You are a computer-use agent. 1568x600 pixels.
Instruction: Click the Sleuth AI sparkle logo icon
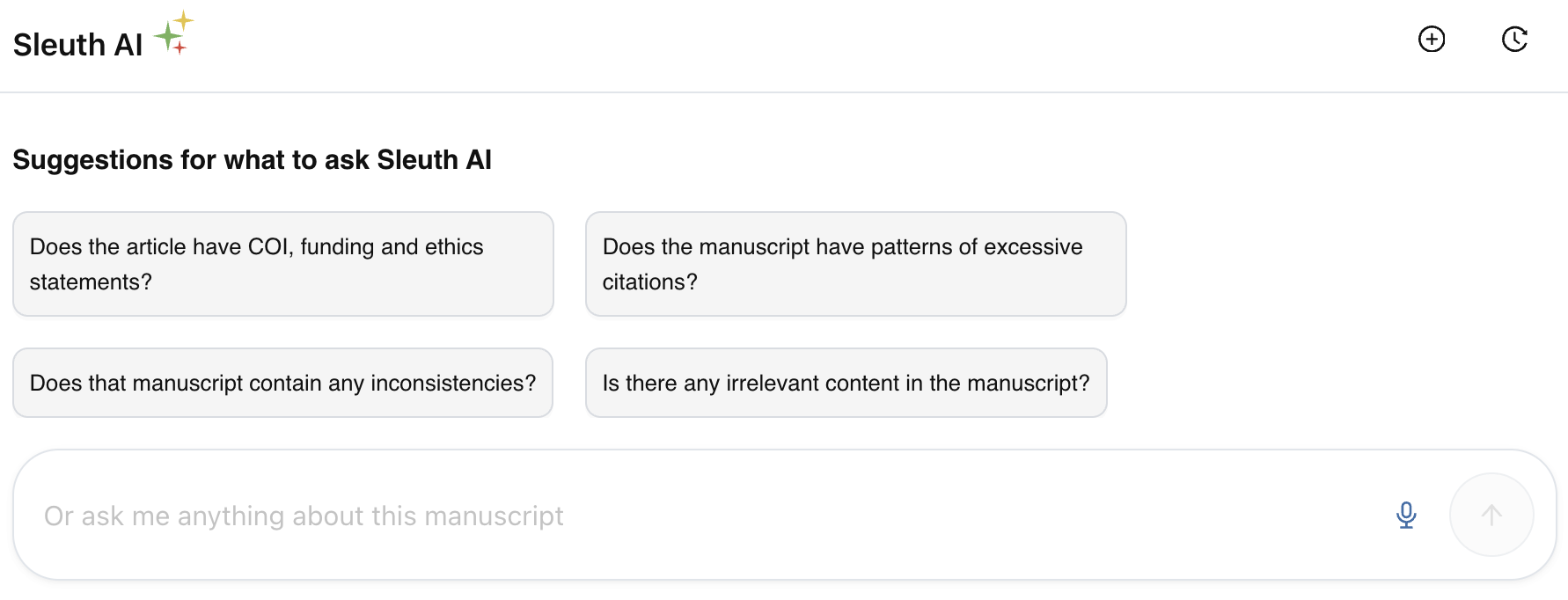tap(172, 34)
